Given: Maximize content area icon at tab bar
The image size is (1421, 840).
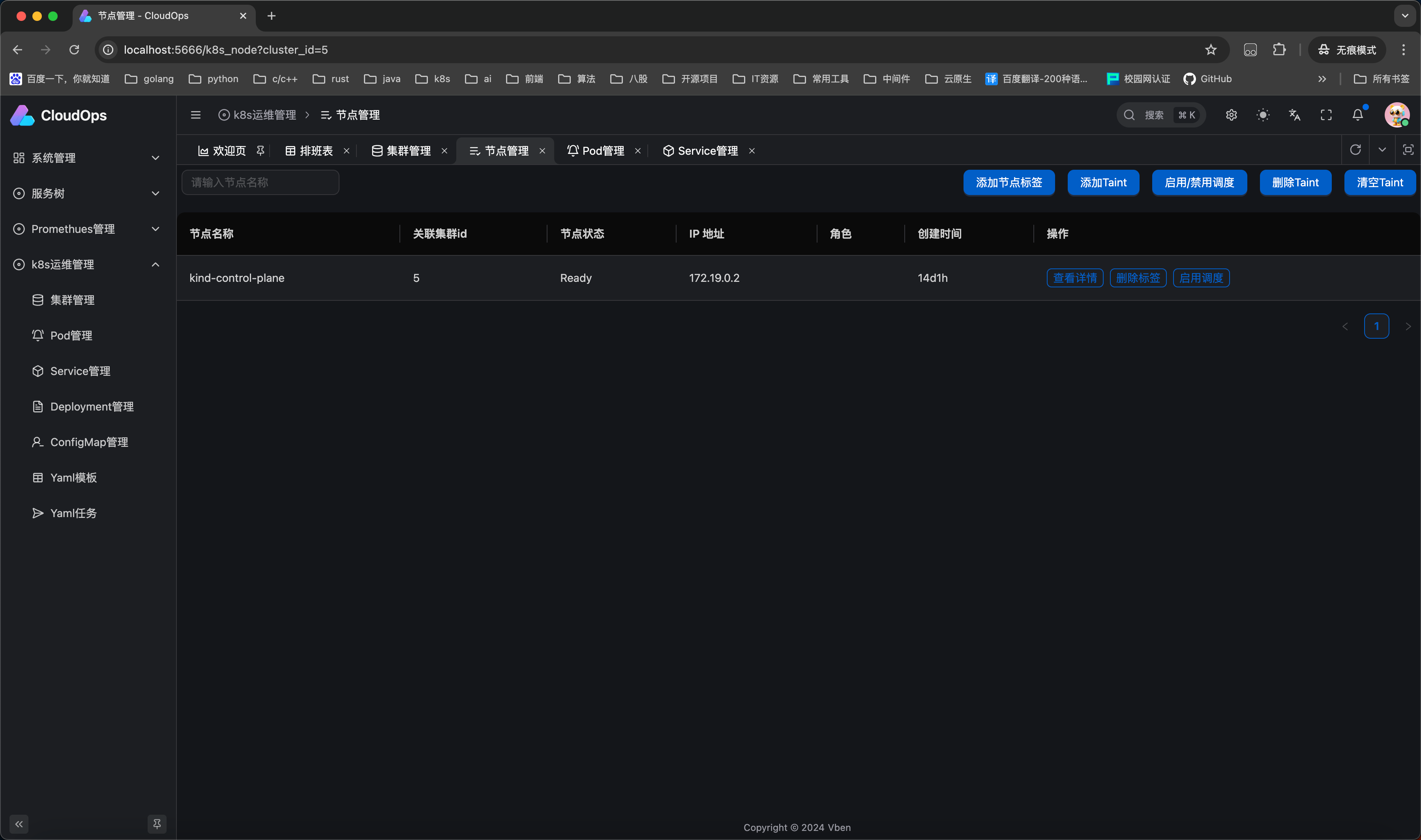Looking at the screenshot, I should coord(1408,150).
